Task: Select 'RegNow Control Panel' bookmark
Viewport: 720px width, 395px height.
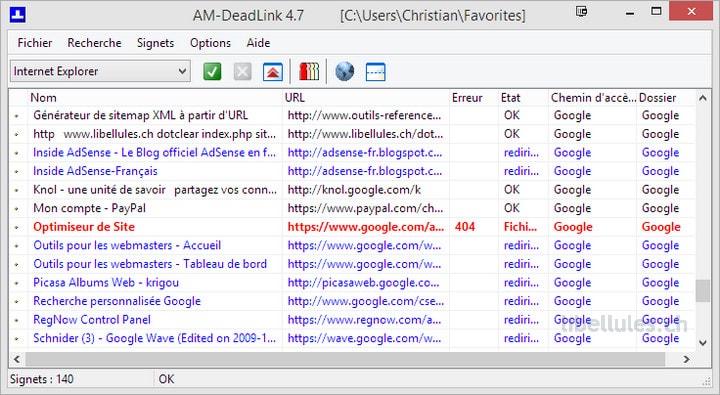Action: click(x=92, y=320)
